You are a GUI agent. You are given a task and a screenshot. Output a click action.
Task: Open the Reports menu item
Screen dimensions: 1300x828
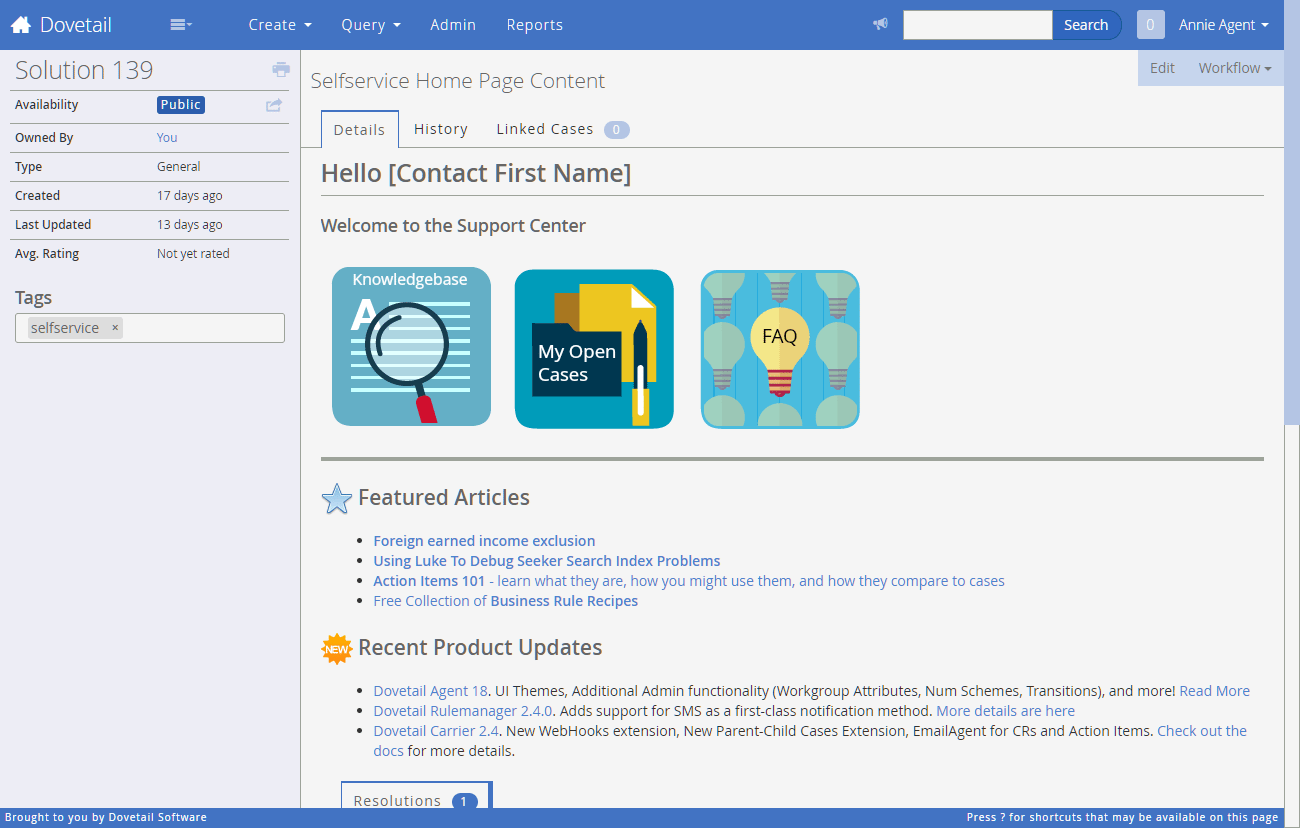(535, 25)
